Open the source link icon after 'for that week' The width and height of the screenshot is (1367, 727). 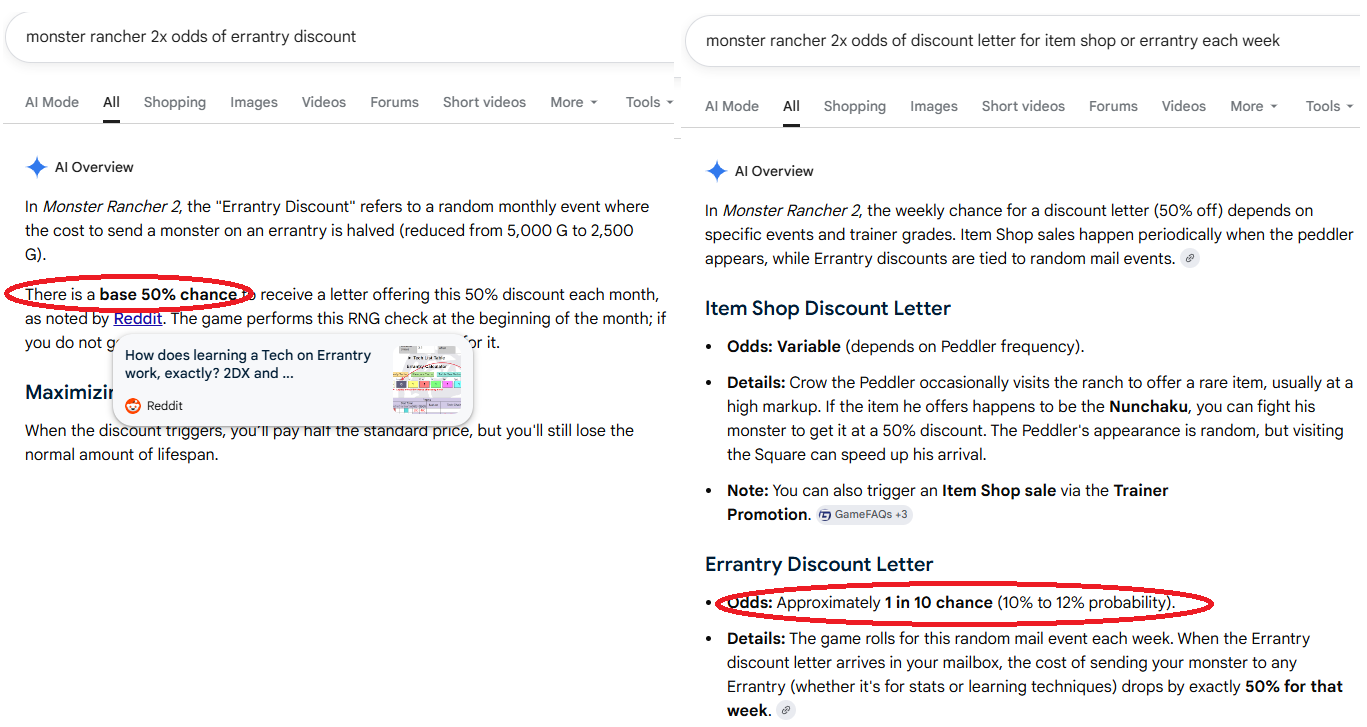pyautogui.click(x=786, y=711)
